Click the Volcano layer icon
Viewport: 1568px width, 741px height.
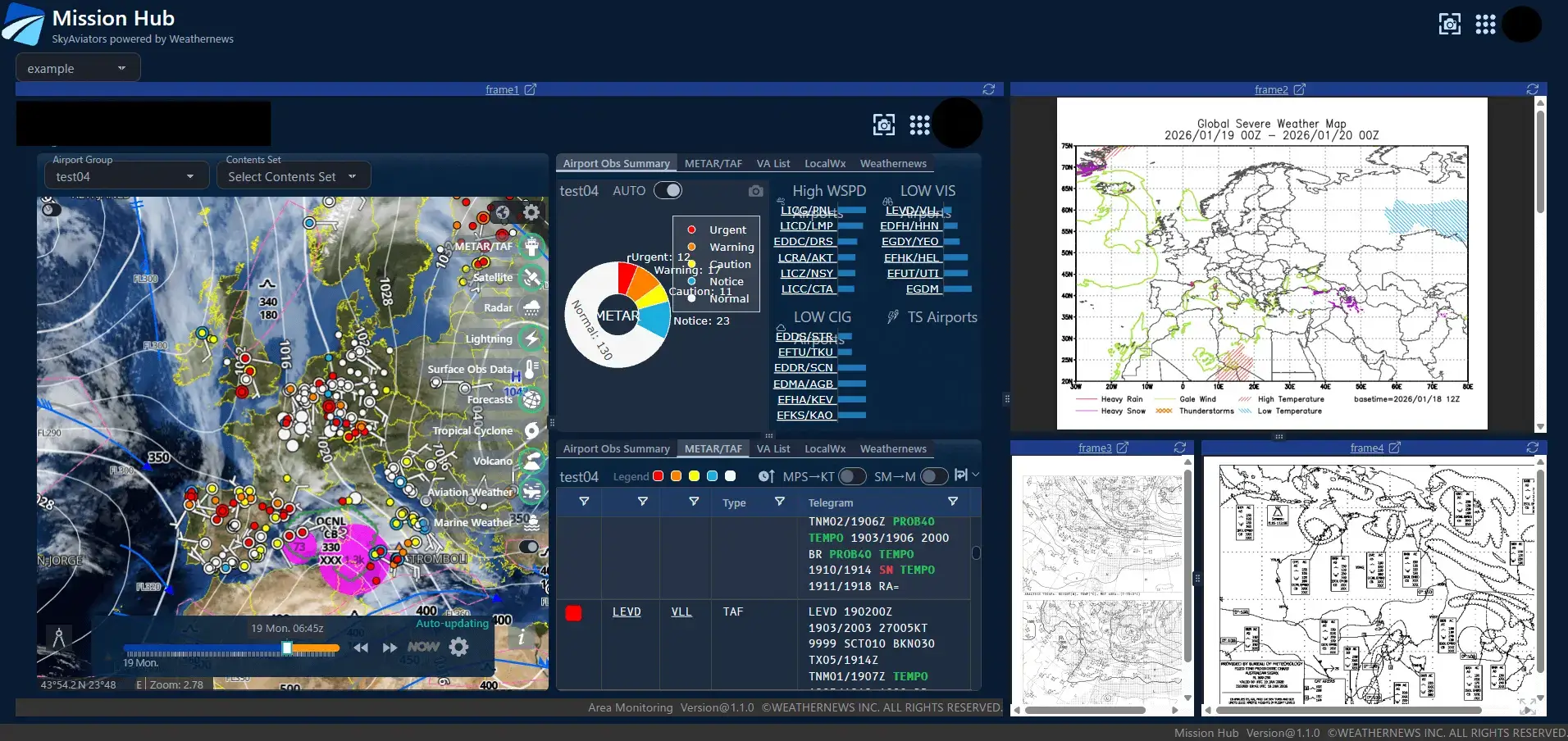pos(532,461)
